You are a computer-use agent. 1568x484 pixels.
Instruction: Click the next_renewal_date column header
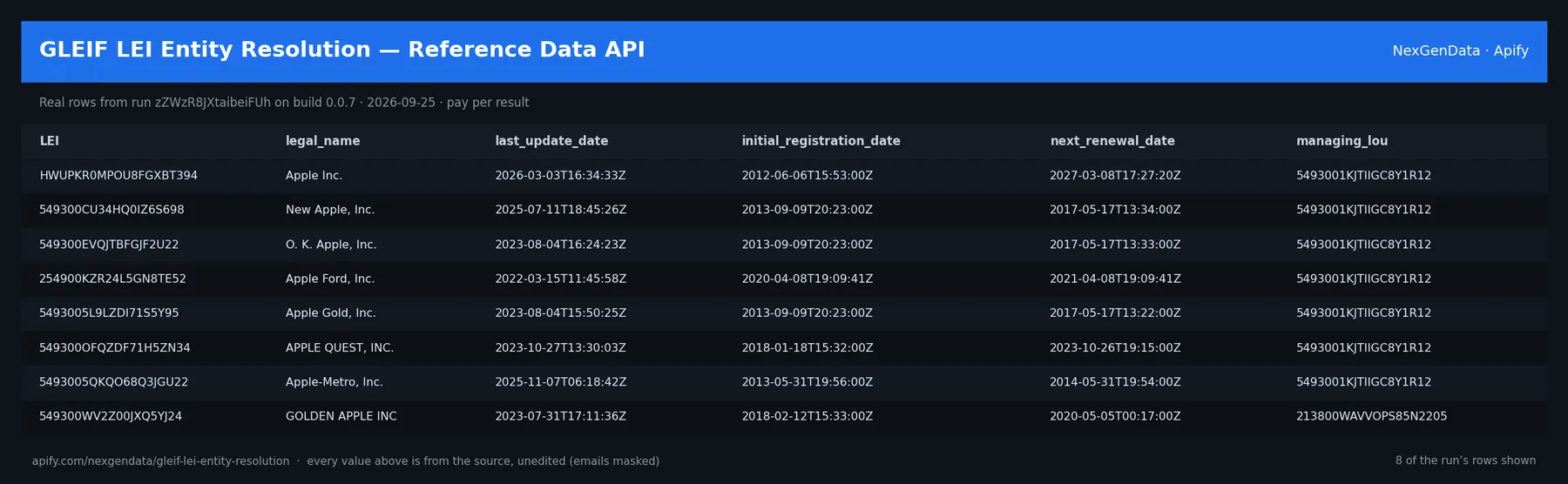(1112, 141)
